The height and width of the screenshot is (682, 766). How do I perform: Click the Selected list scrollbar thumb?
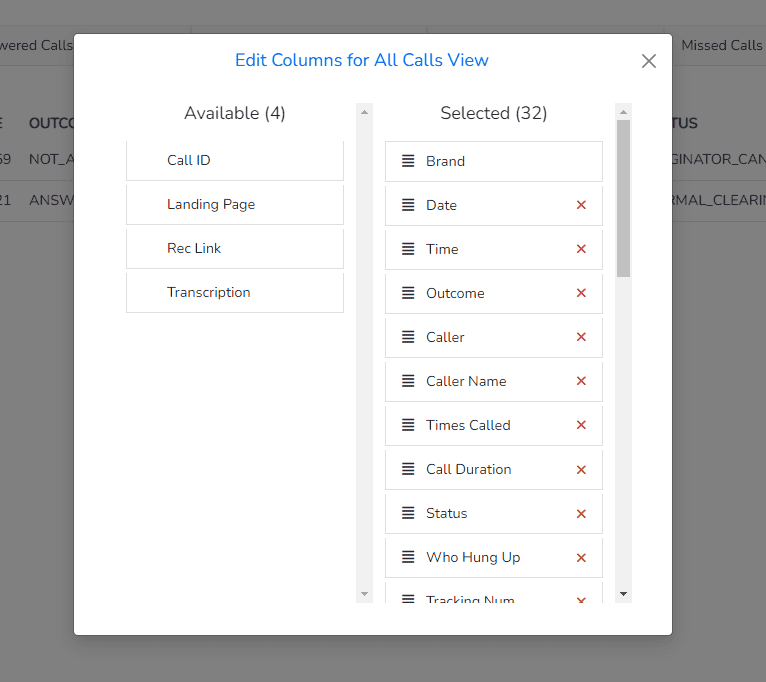pyautogui.click(x=623, y=199)
